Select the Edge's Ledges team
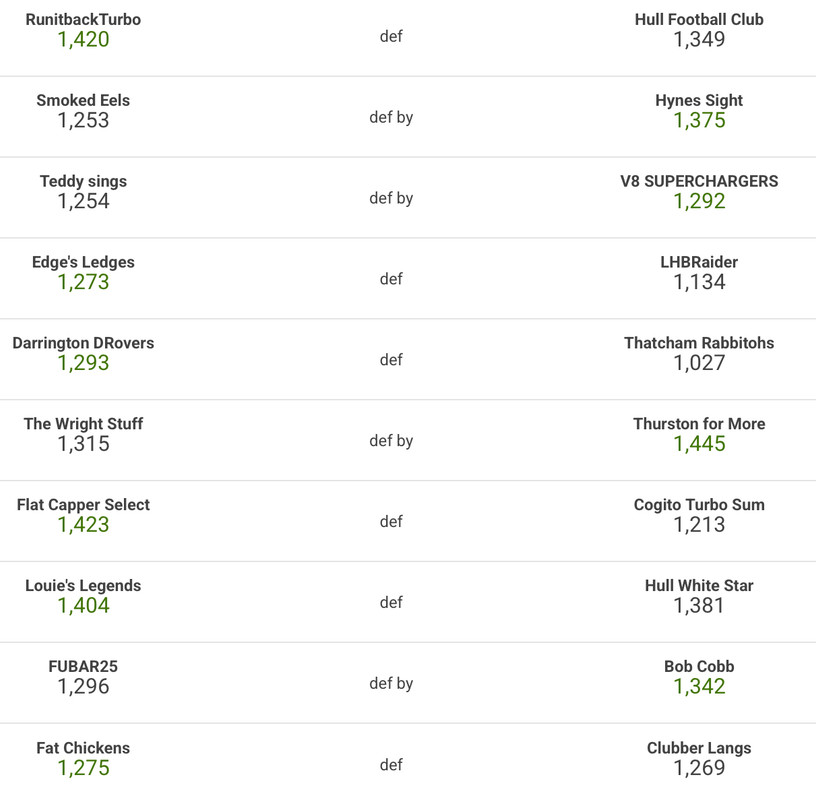The height and width of the screenshot is (800, 816). coord(83,262)
